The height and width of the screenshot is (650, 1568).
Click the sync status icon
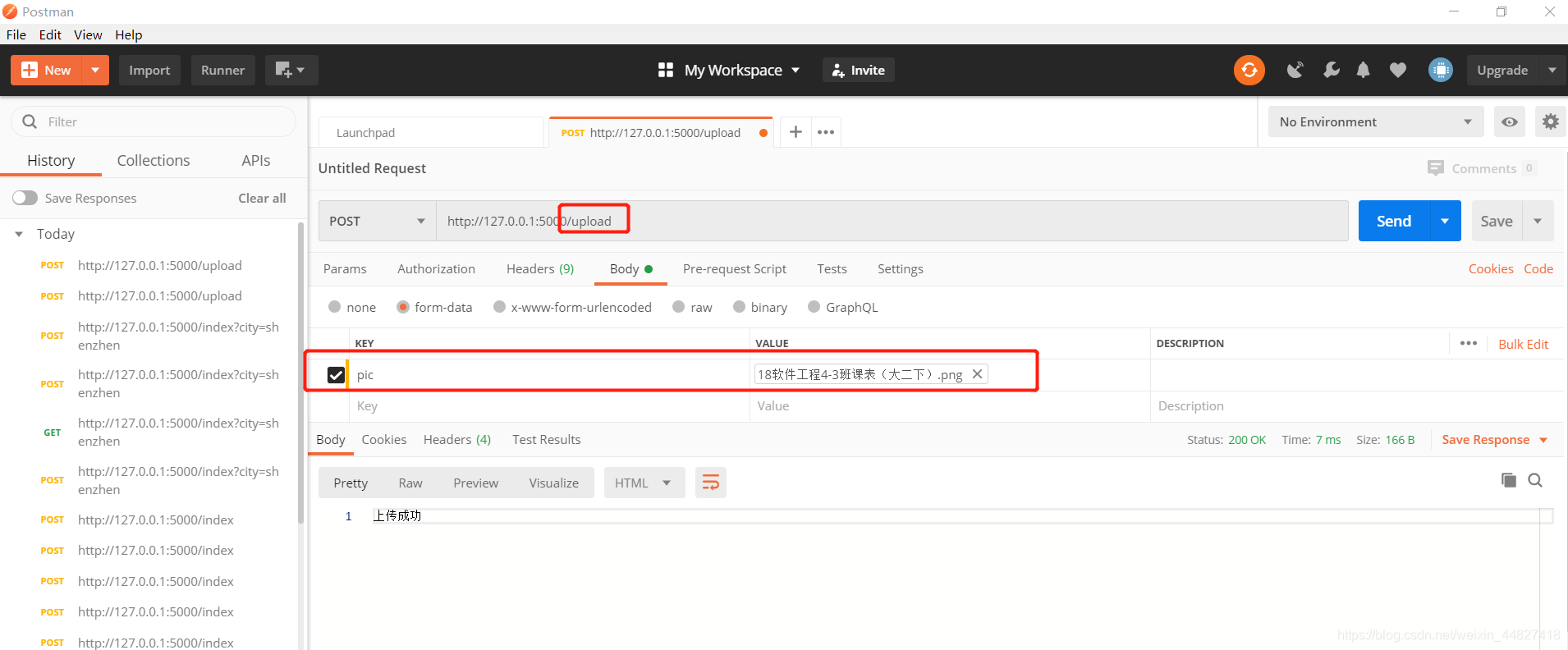tap(1249, 70)
